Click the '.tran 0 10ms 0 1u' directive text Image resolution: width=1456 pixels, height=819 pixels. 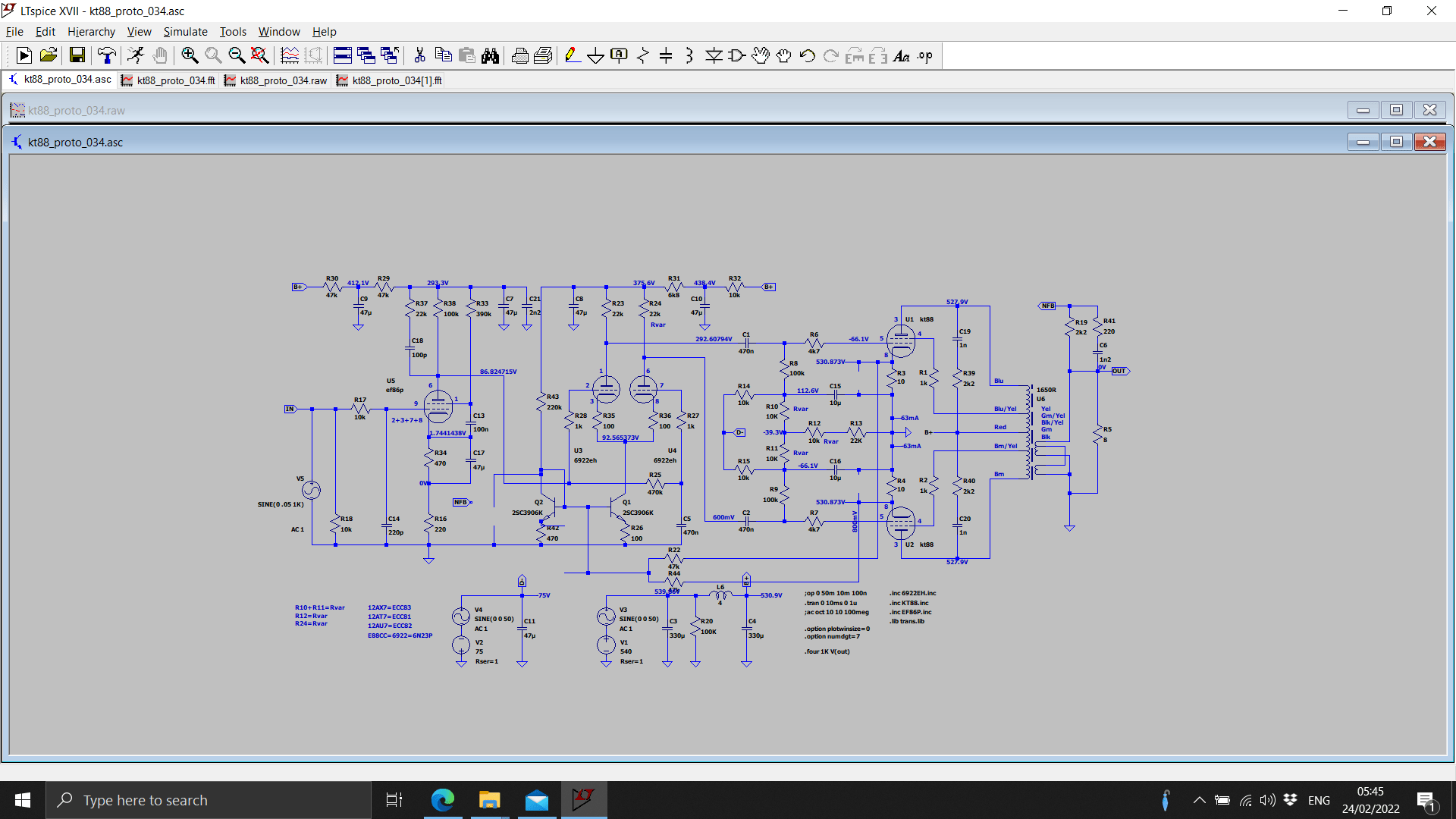click(x=831, y=603)
